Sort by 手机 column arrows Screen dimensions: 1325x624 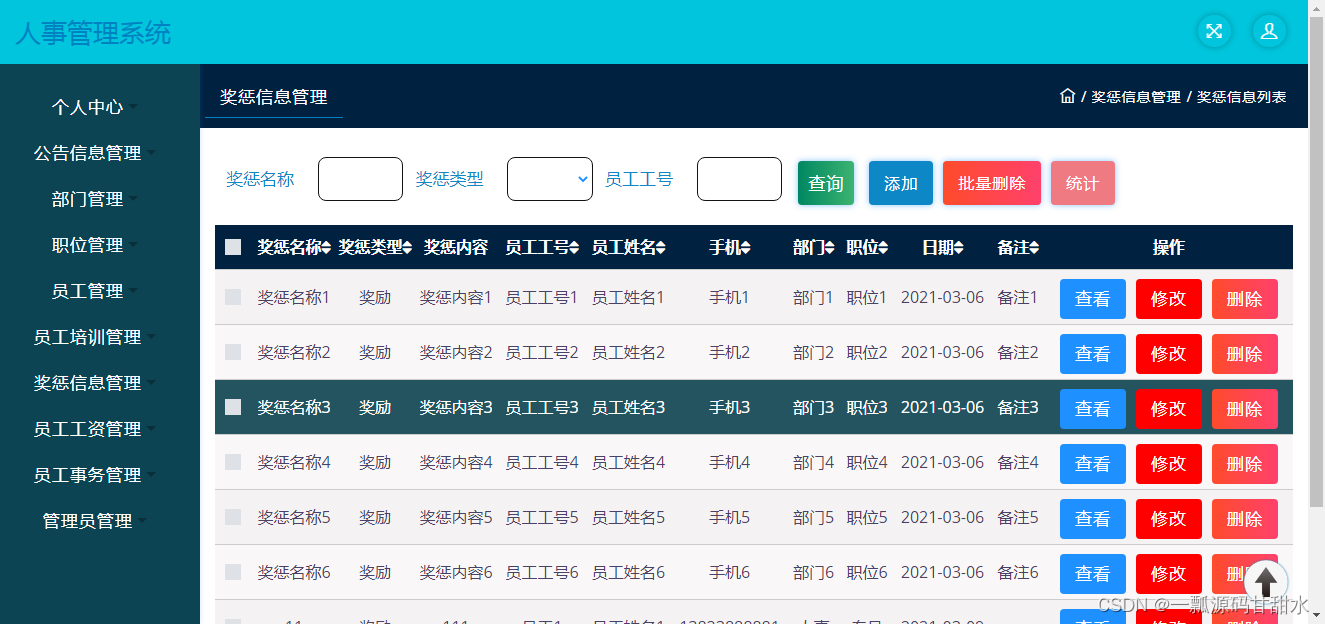coord(746,248)
